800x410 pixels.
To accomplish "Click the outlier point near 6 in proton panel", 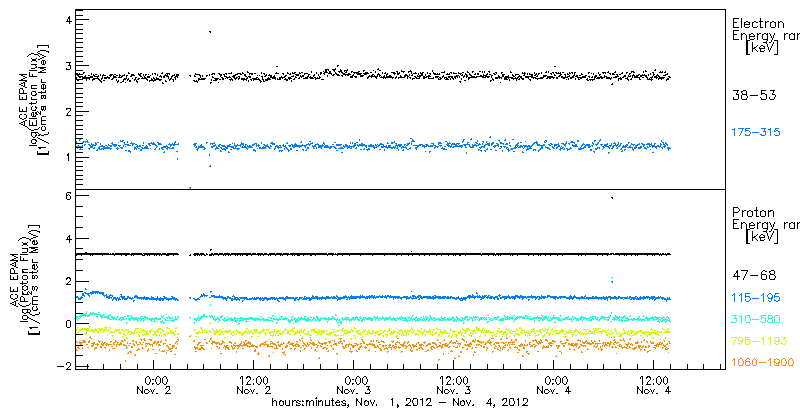I will [x=612, y=198].
